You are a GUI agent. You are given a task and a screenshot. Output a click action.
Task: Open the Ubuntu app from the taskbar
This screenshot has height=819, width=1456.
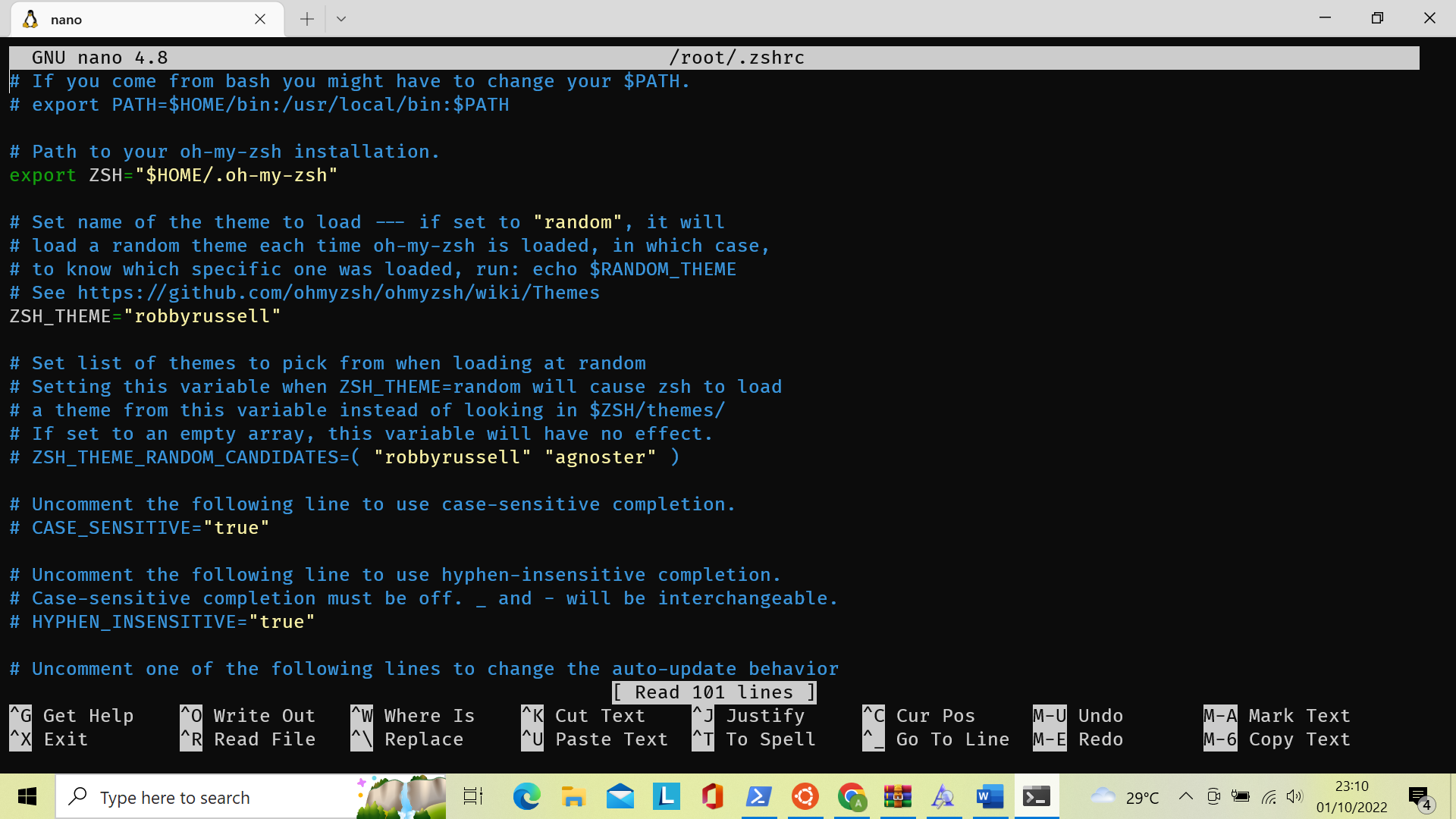(x=805, y=797)
